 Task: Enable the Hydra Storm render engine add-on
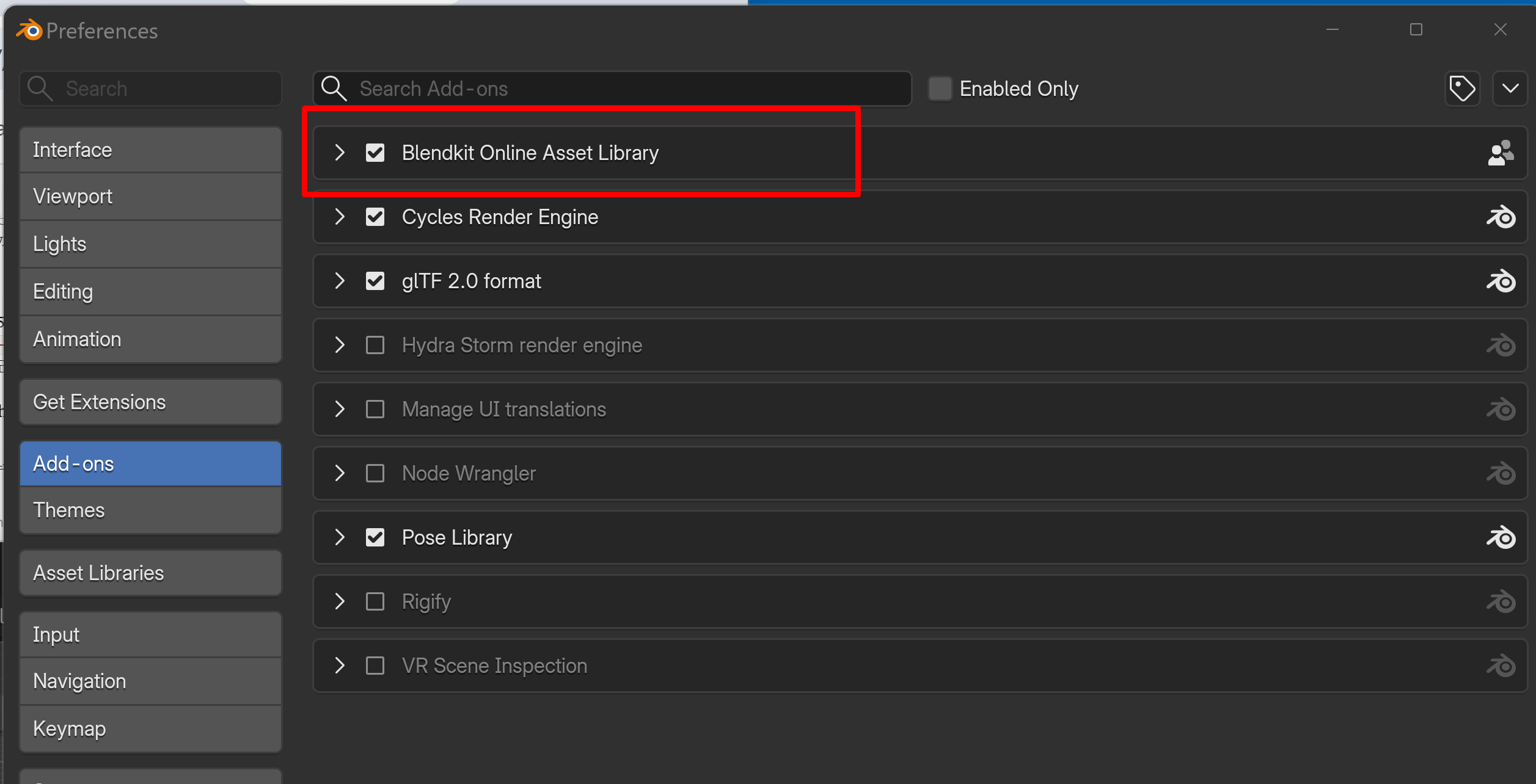click(375, 345)
